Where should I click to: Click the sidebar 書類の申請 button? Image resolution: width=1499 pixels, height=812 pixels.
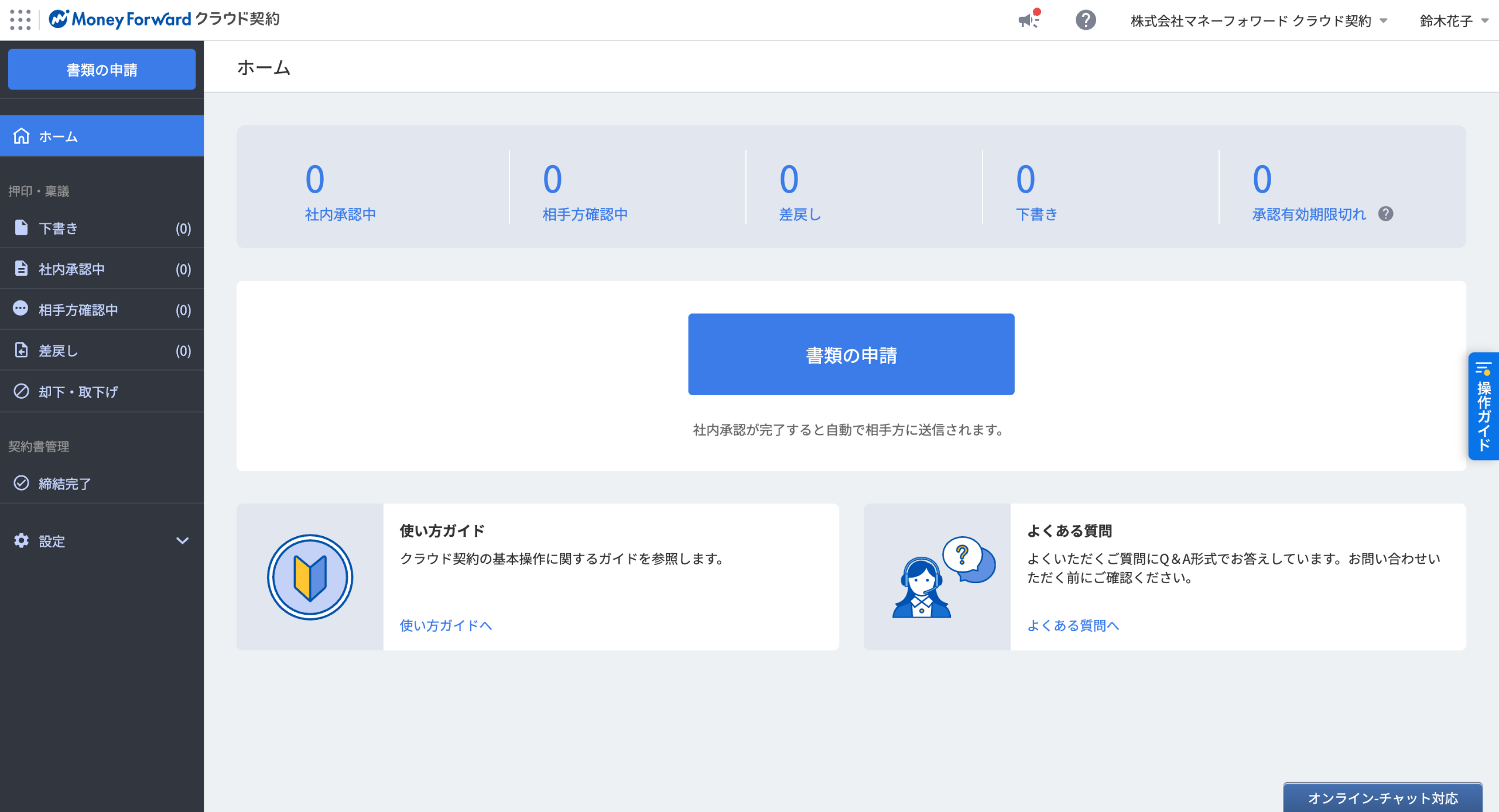coord(102,70)
